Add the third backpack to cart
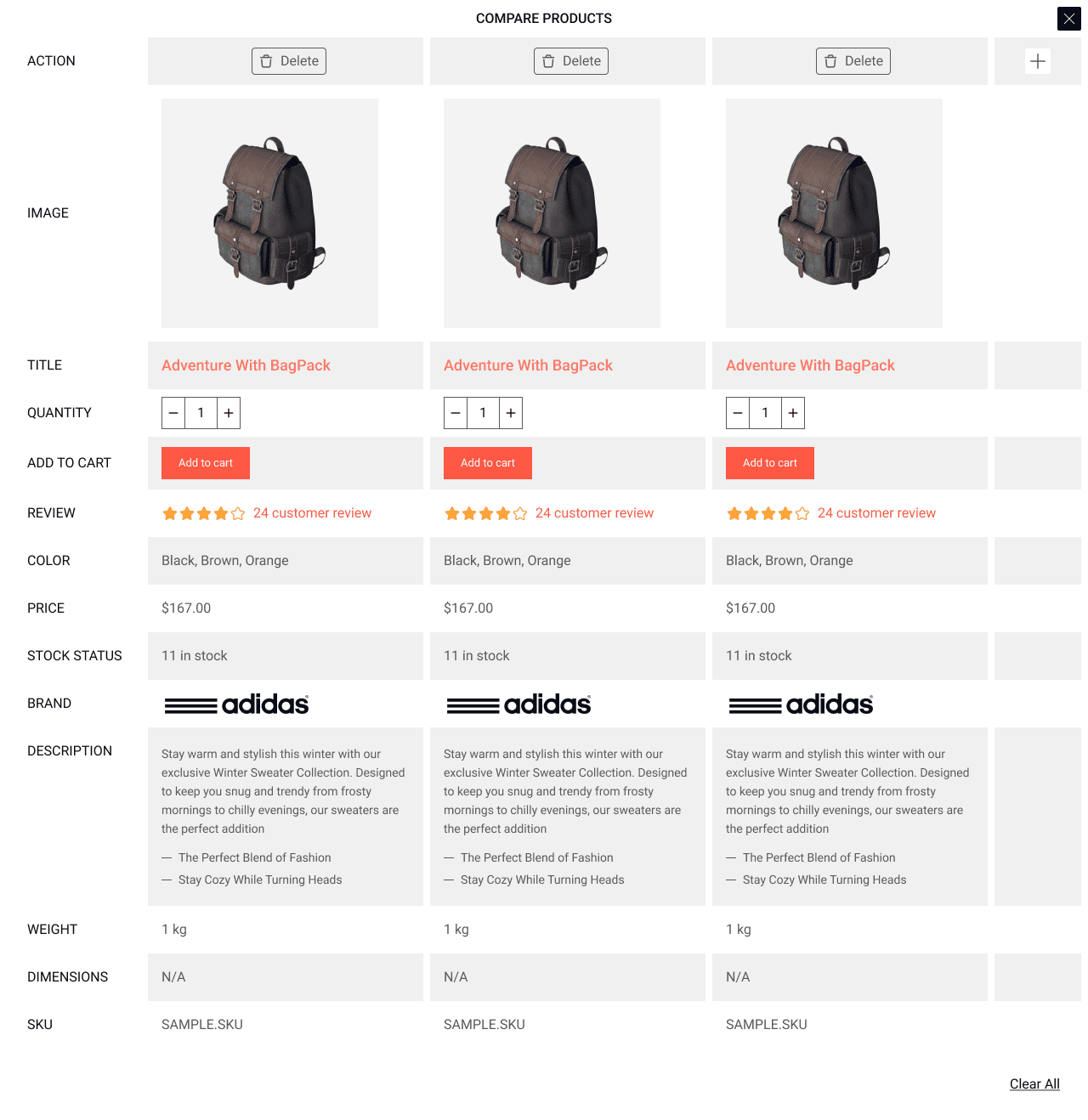The width and height of the screenshot is (1088, 1120). [x=770, y=463]
